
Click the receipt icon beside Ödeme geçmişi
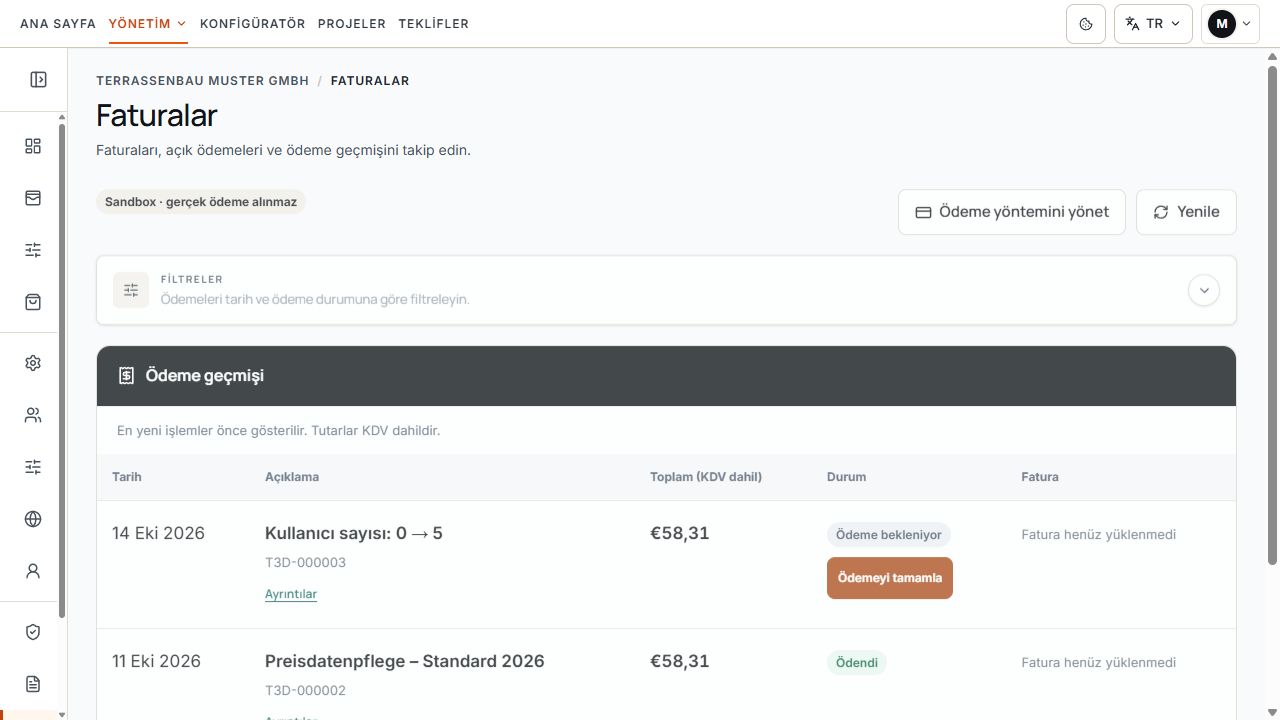(126, 376)
